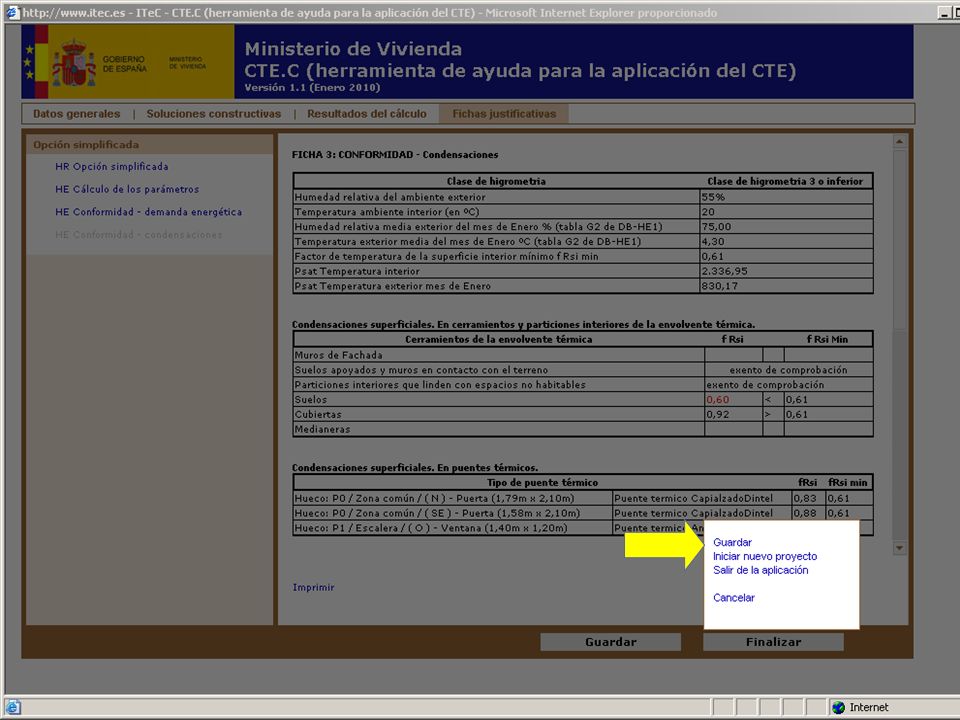Click the fRsi value 0,88

pos(804,513)
